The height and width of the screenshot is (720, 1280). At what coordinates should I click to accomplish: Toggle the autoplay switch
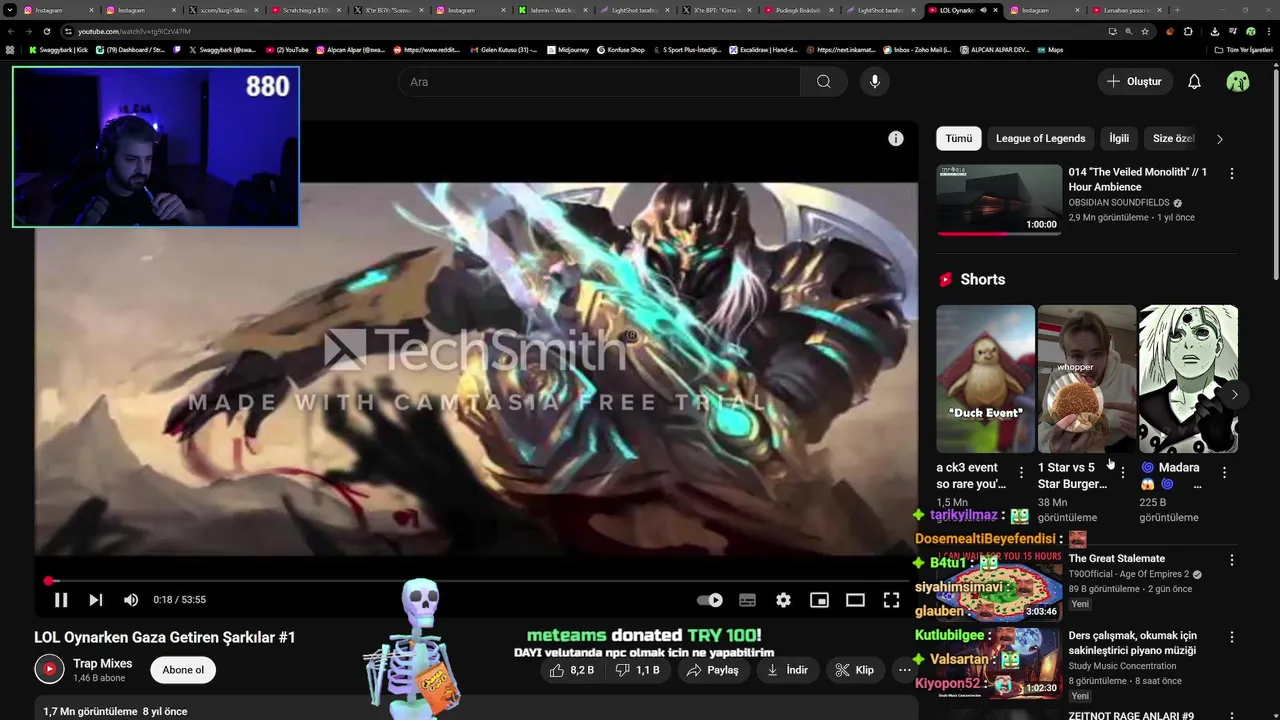click(x=710, y=600)
